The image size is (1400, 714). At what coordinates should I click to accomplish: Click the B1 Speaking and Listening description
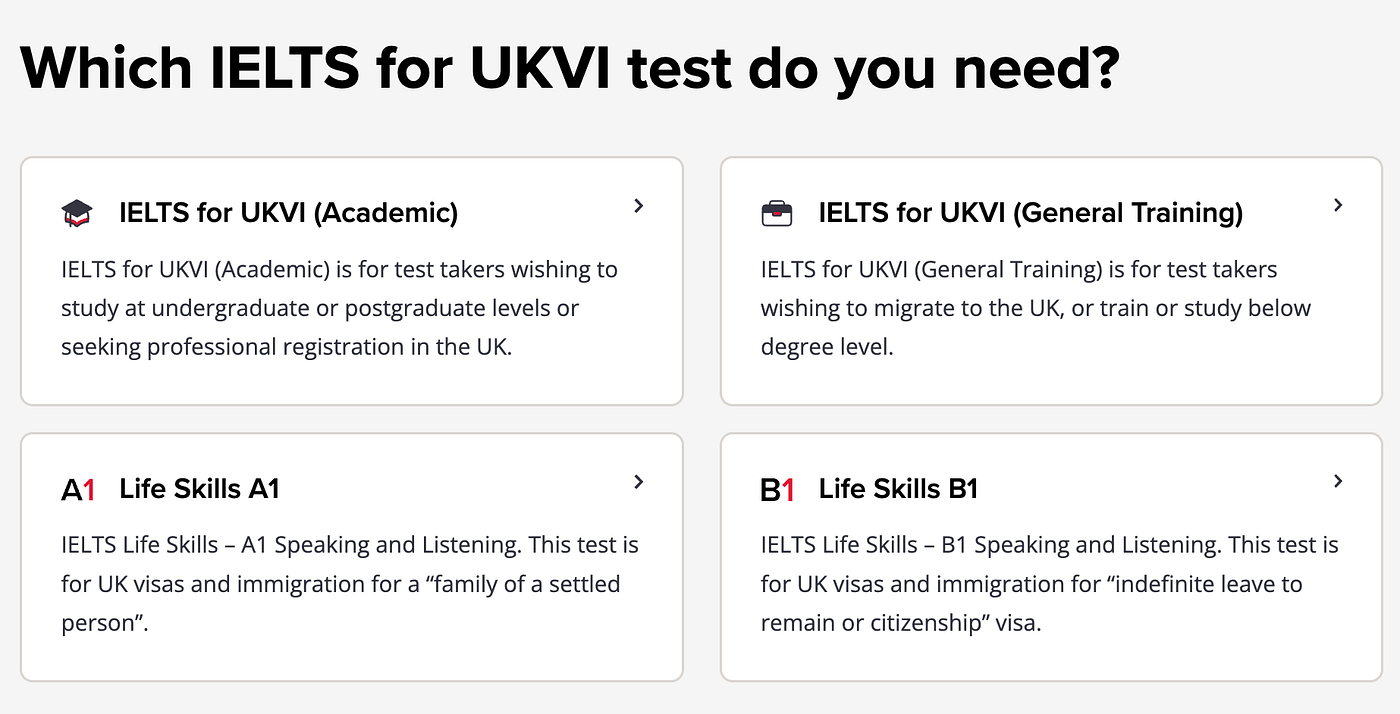point(1050,584)
